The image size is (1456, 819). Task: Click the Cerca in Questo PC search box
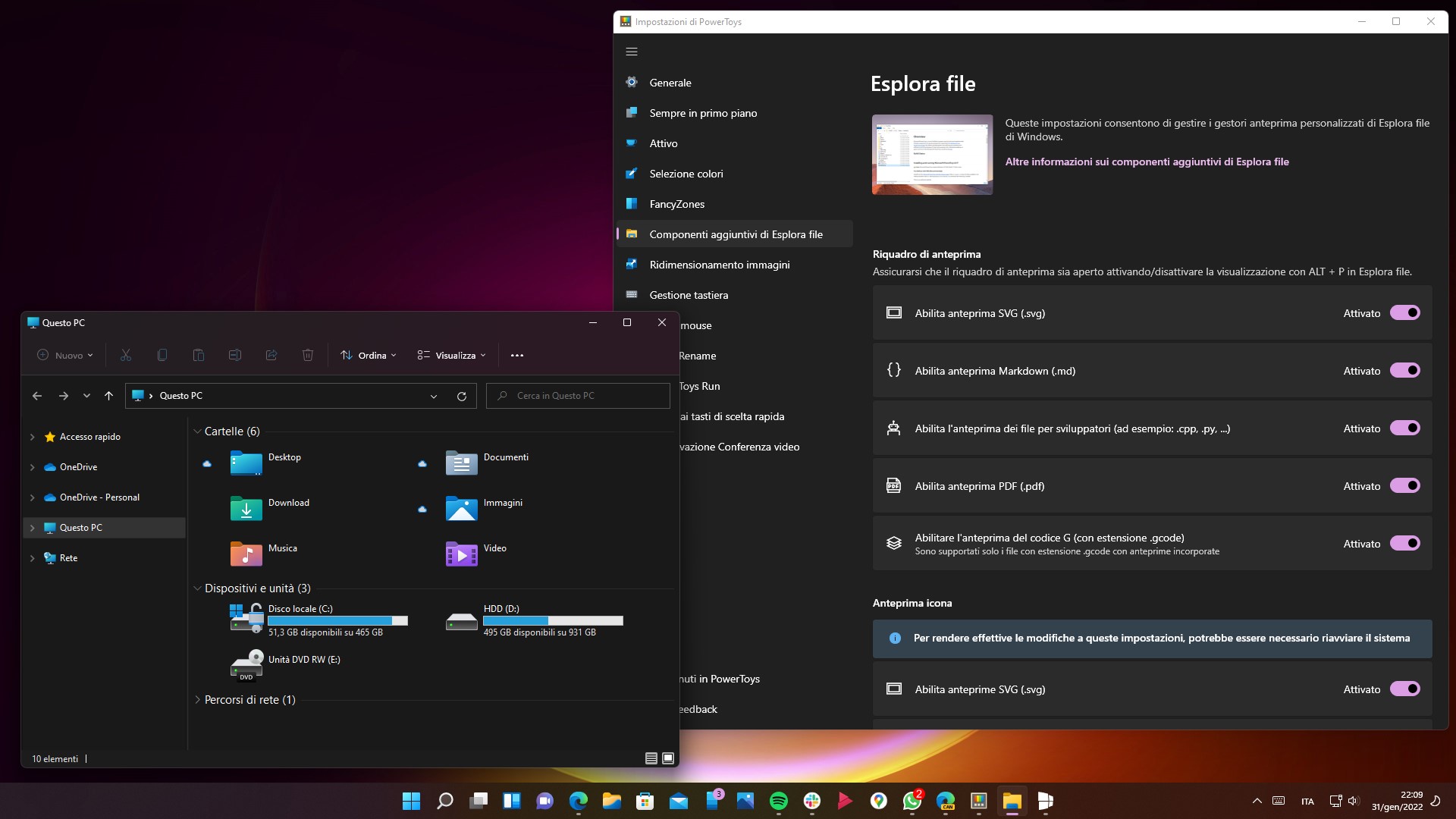pyautogui.click(x=578, y=396)
